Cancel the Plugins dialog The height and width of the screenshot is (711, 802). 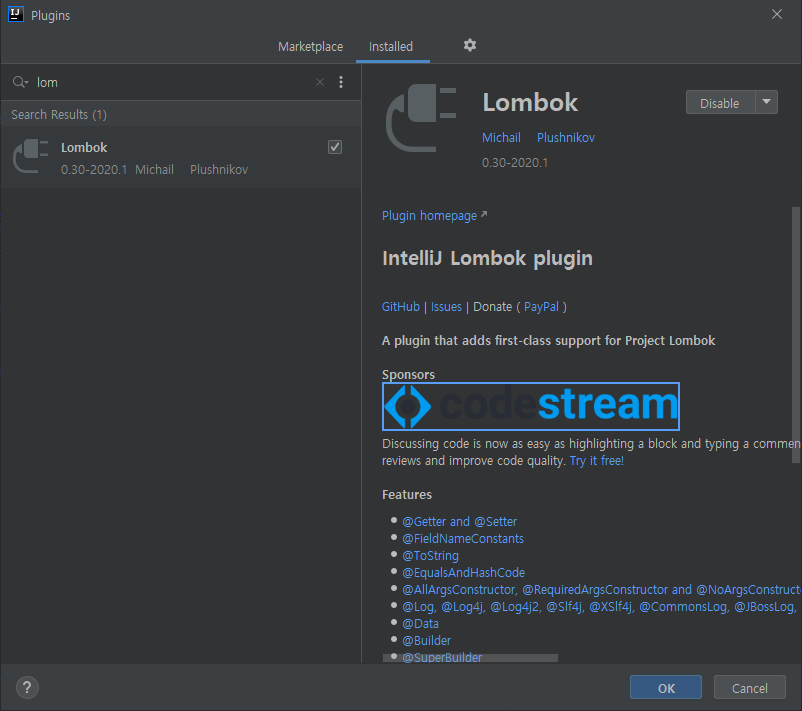[749, 688]
